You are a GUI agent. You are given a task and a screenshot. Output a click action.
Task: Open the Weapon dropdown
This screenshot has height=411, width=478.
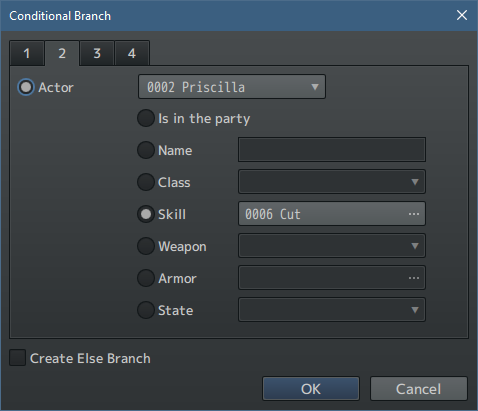[x=332, y=246]
